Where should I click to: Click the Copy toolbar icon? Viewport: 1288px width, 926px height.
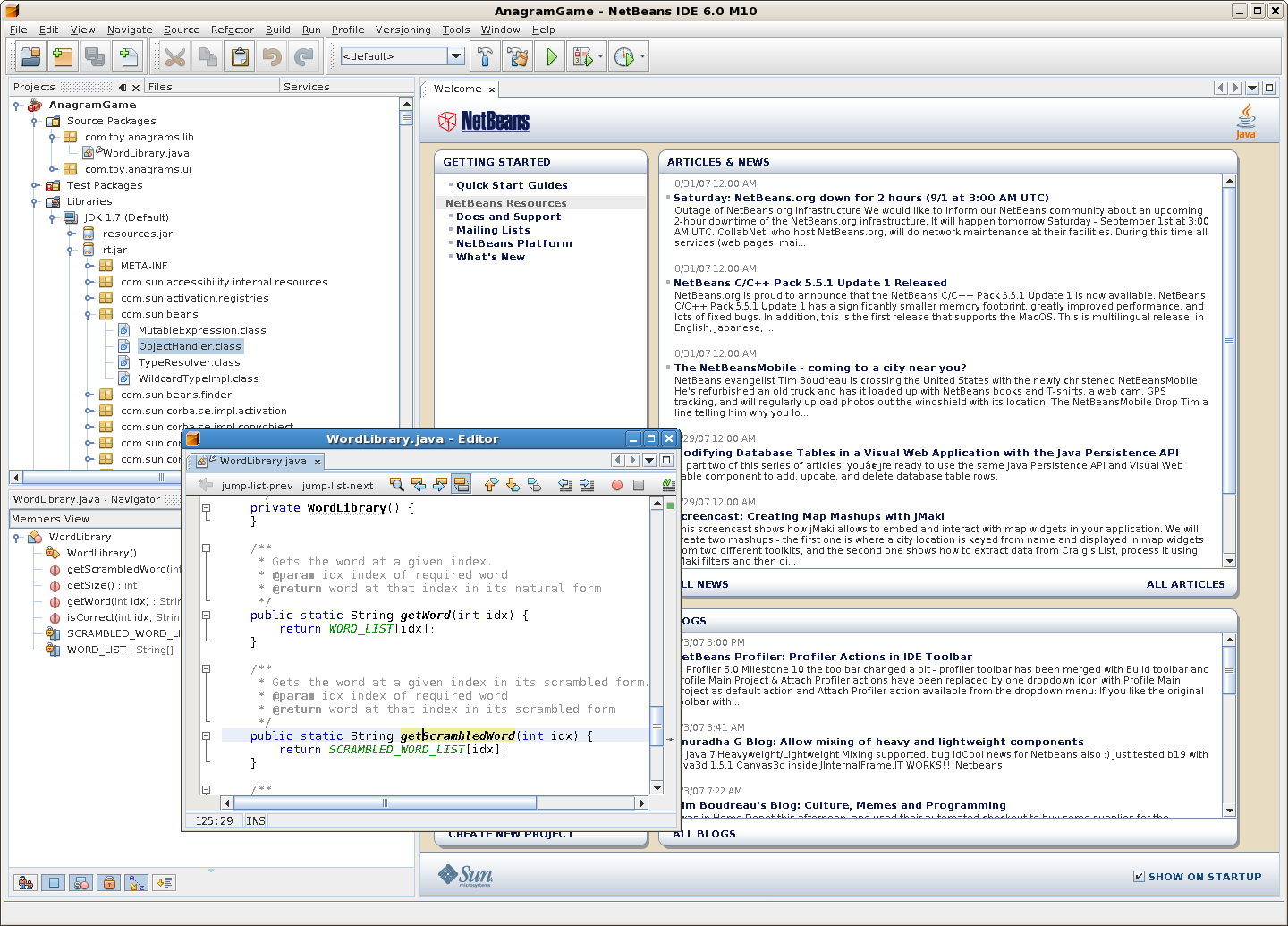click(208, 57)
